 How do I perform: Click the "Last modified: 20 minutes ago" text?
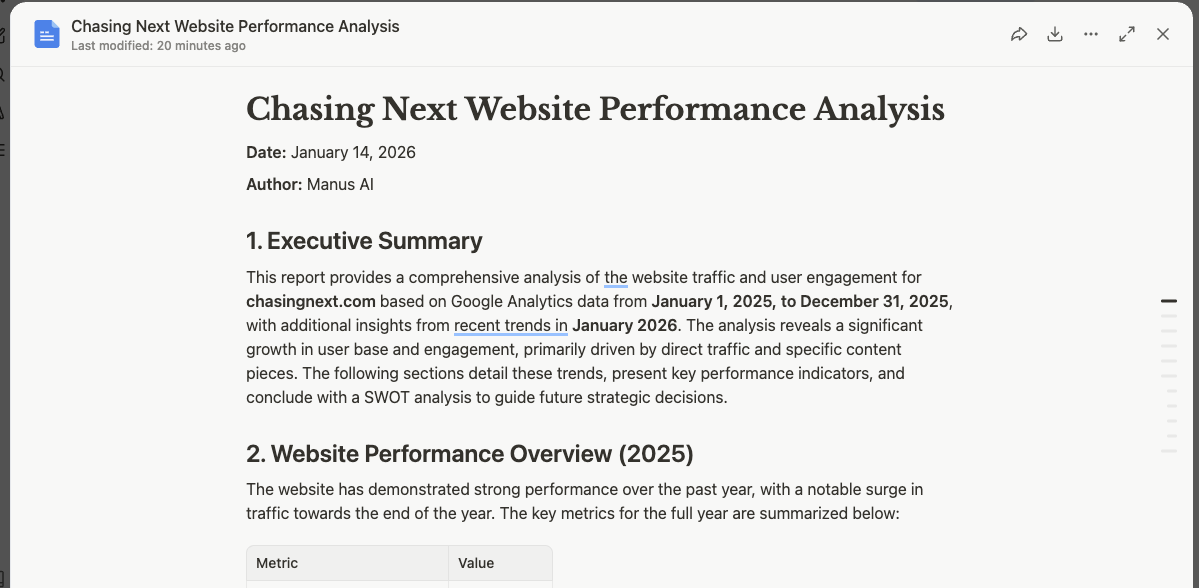[158, 46]
